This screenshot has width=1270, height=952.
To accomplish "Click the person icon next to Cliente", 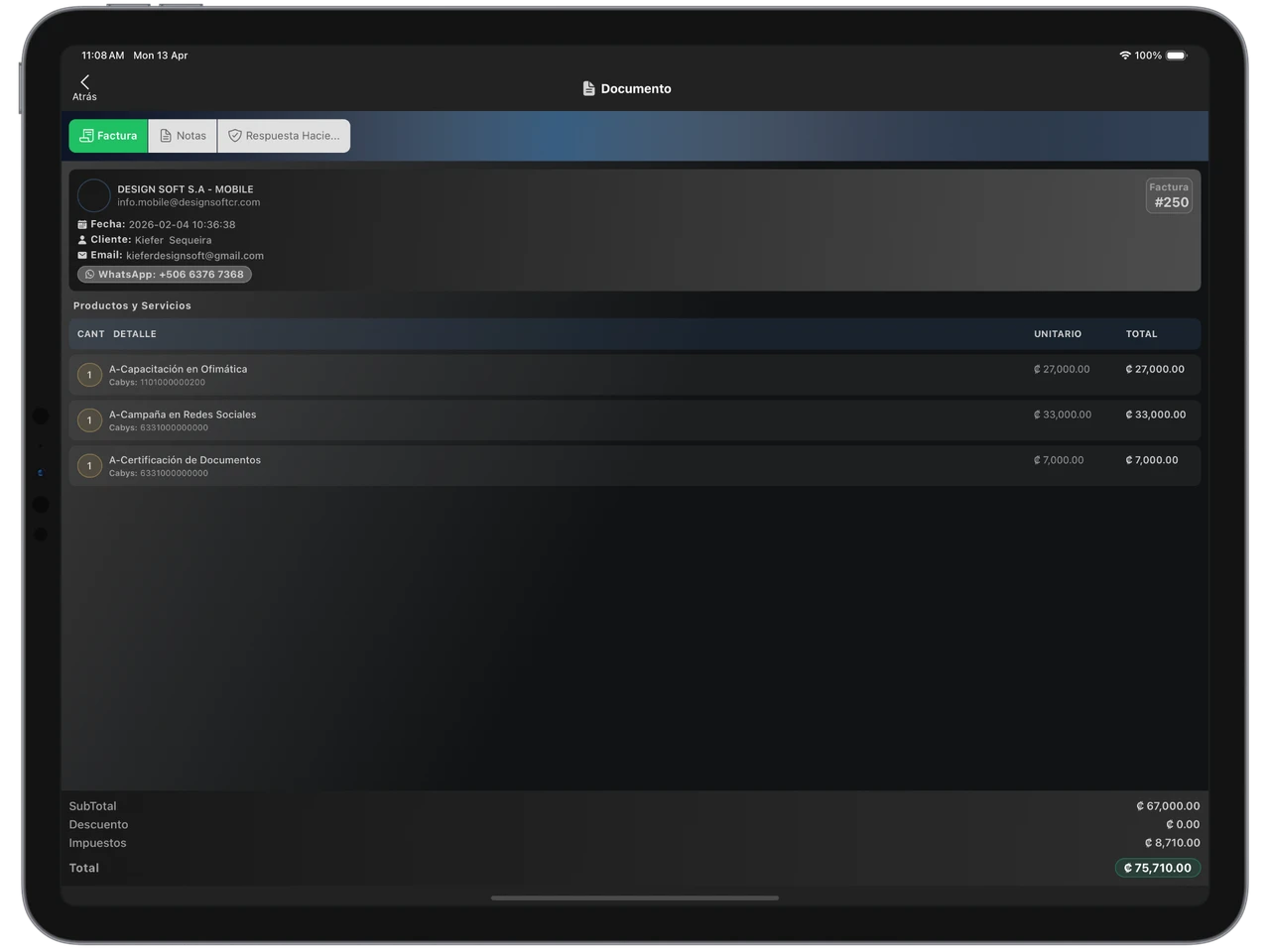I will pos(82,240).
